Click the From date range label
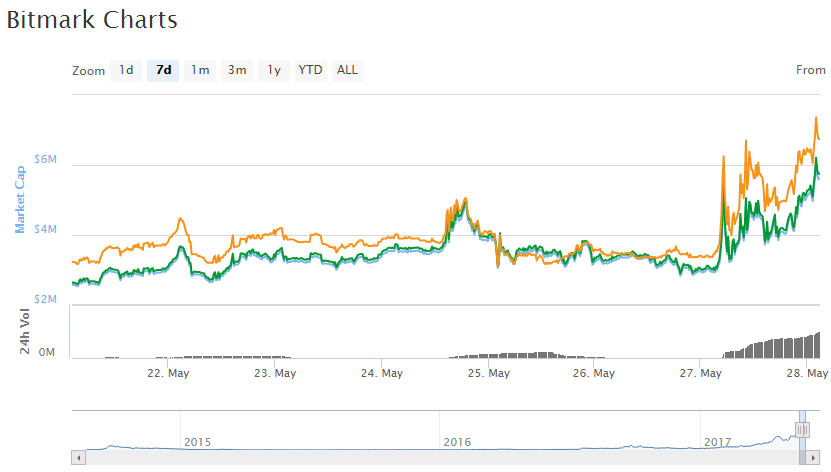Image resolution: width=831 pixels, height=472 pixels. (x=811, y=70)
